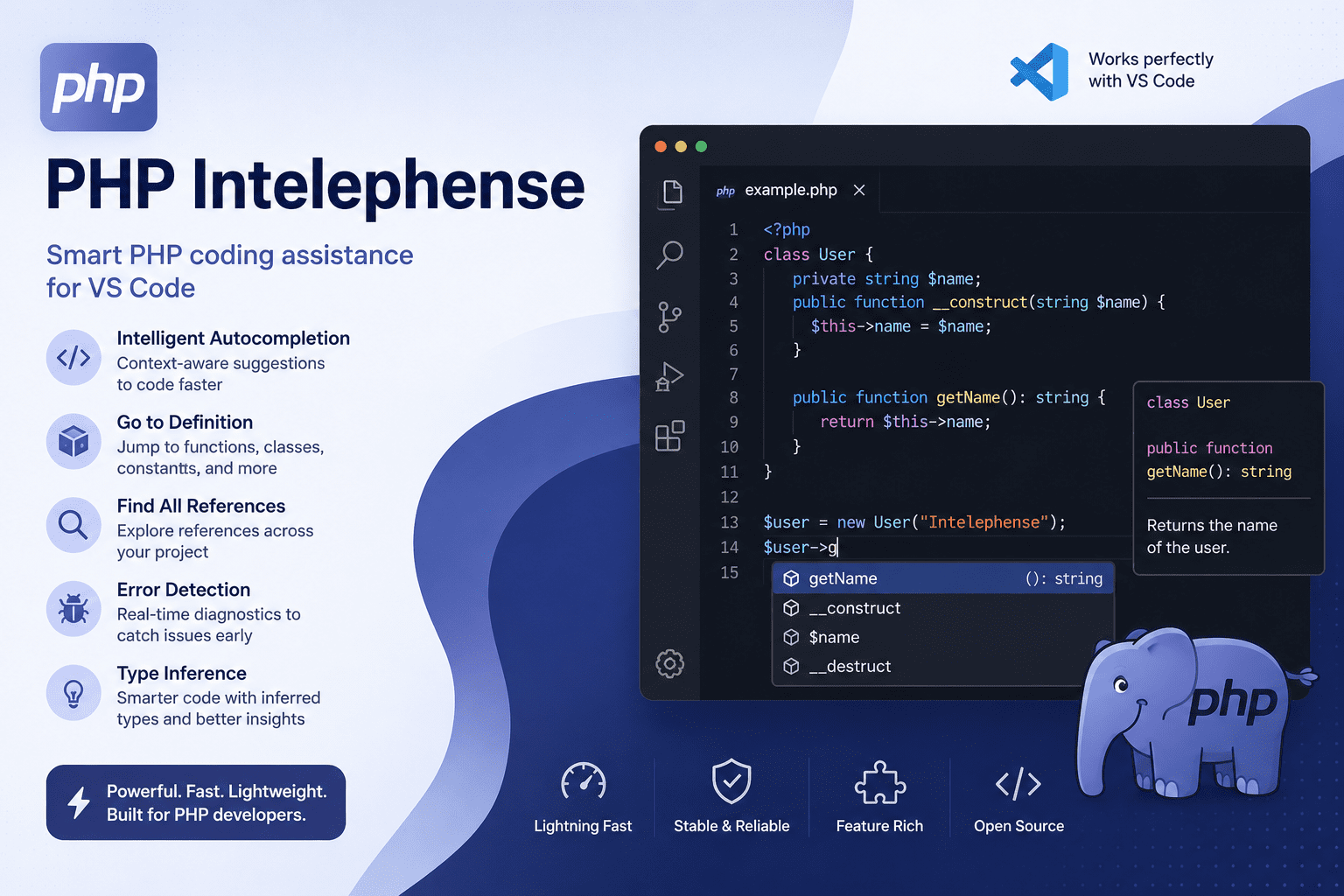The image size is (1344, 896).
Task: Click the 'Find All References' heading
Action: coord(201,506)
